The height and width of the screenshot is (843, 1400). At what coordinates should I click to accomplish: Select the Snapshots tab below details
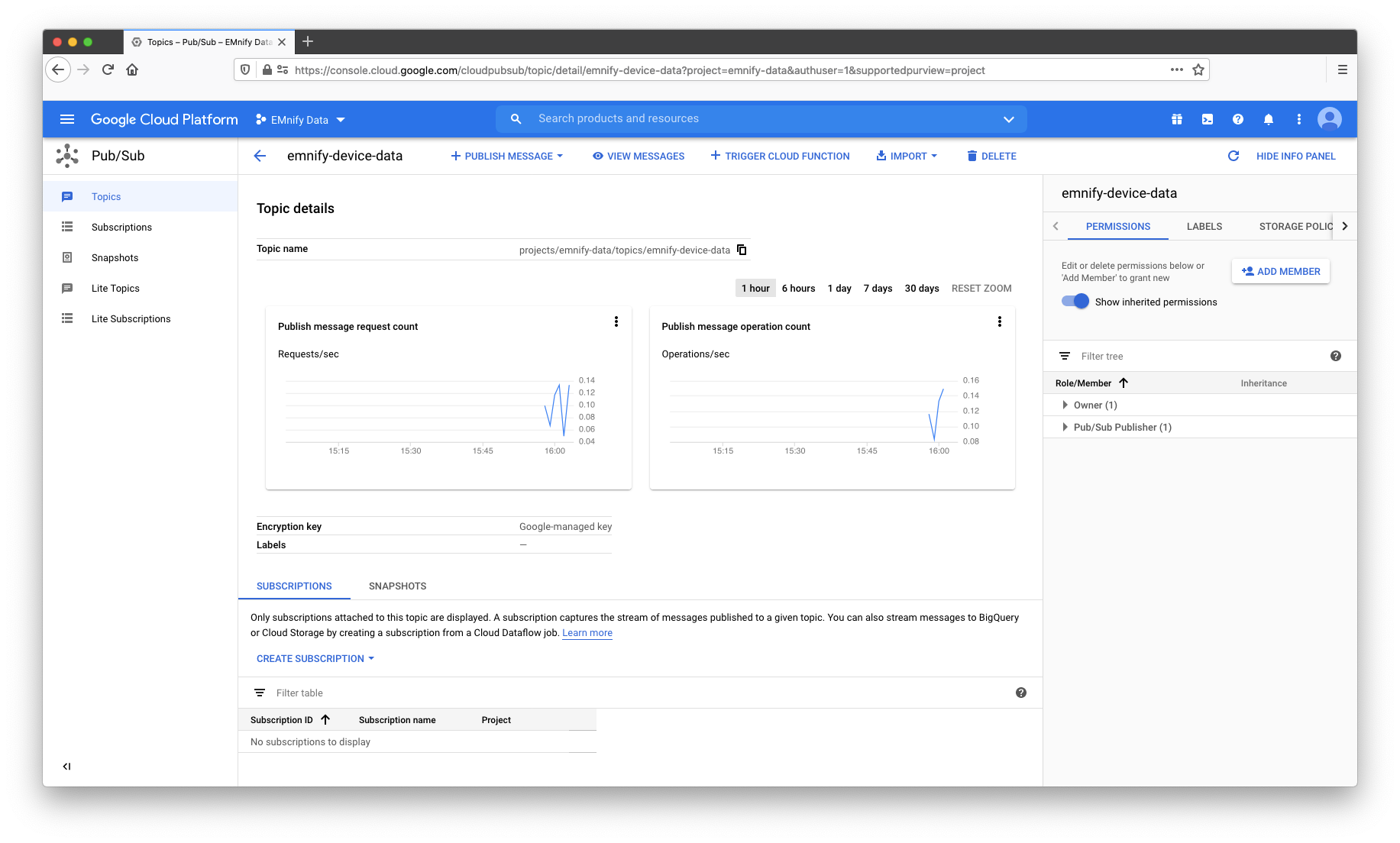[x=397, y=586]
